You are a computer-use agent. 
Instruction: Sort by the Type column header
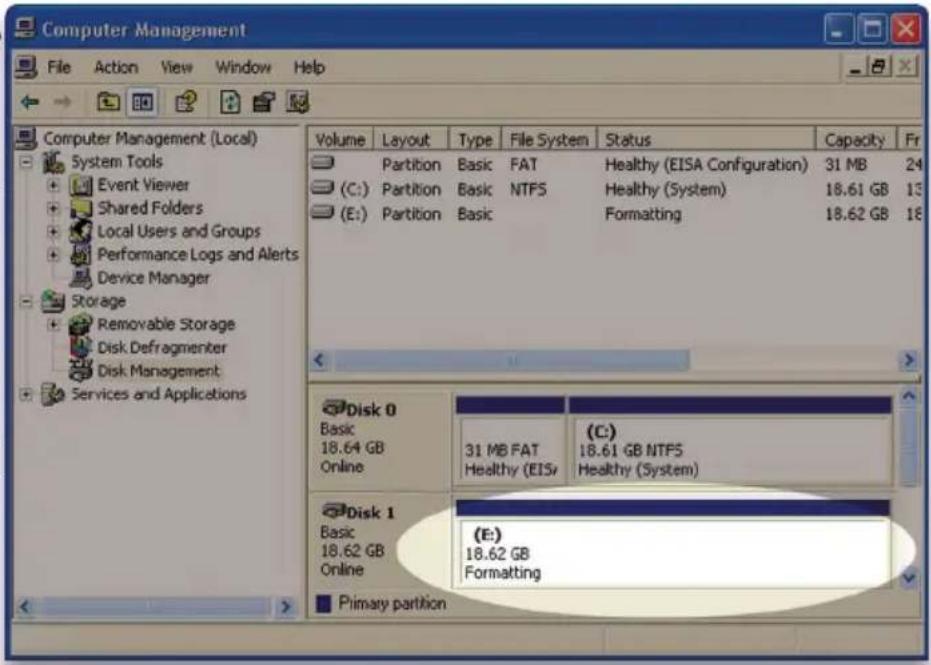click(x=476, y=140)
